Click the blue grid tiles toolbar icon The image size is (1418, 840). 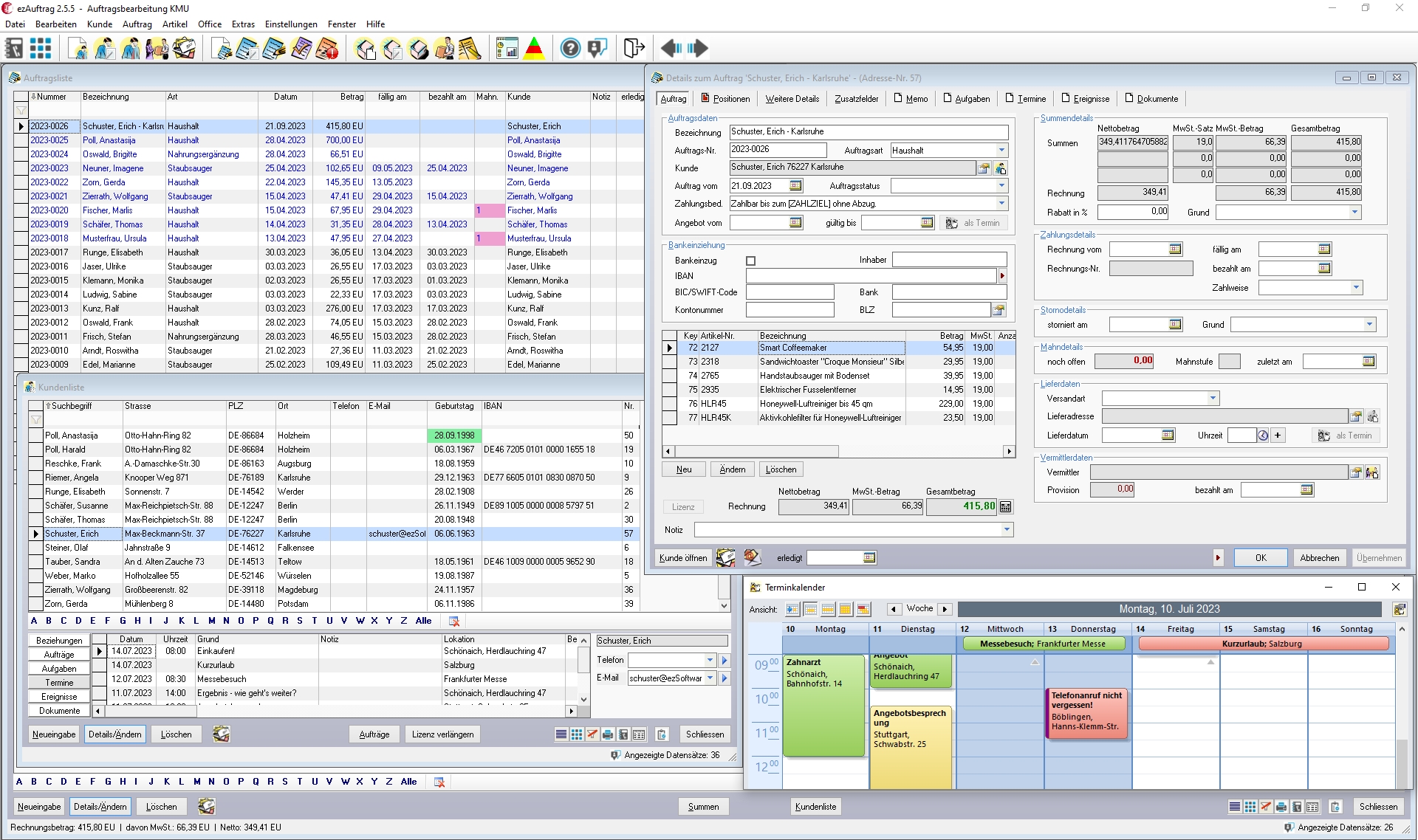click(41, 49)
